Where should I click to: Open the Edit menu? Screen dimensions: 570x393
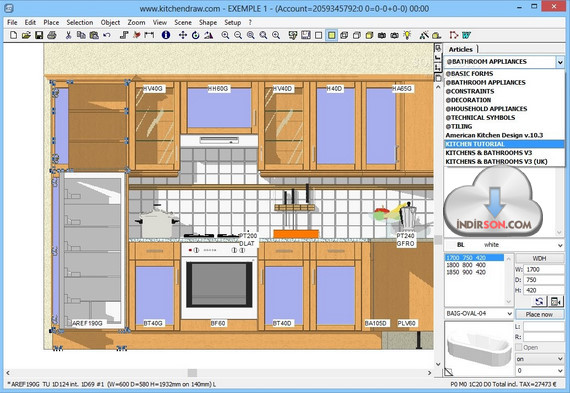point(30,22)
